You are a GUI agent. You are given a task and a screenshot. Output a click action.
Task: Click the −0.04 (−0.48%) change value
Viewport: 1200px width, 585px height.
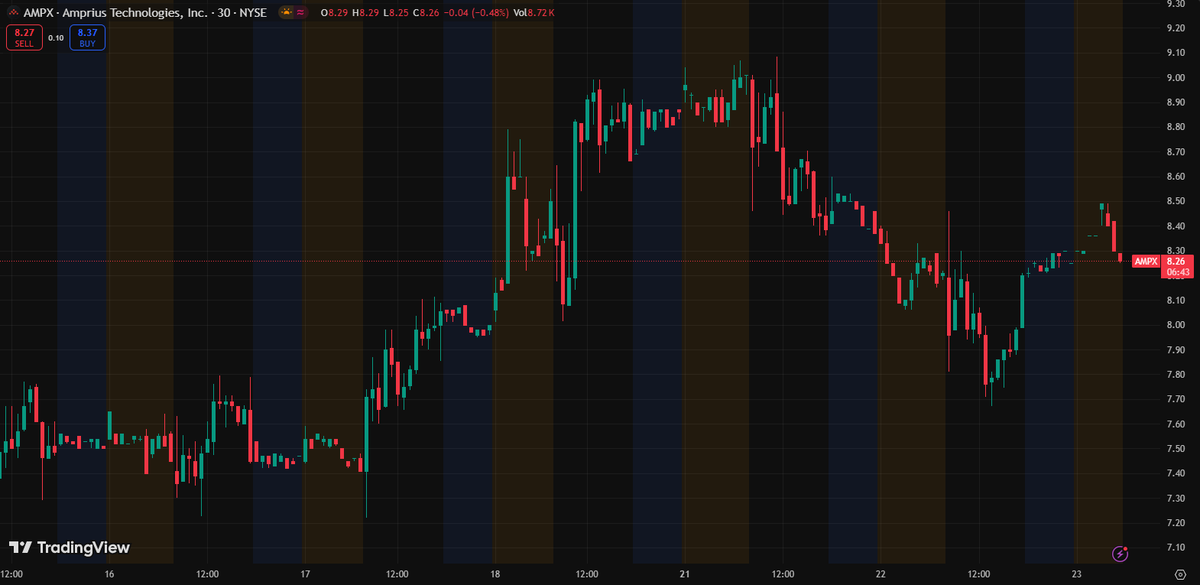coord(476,12)
